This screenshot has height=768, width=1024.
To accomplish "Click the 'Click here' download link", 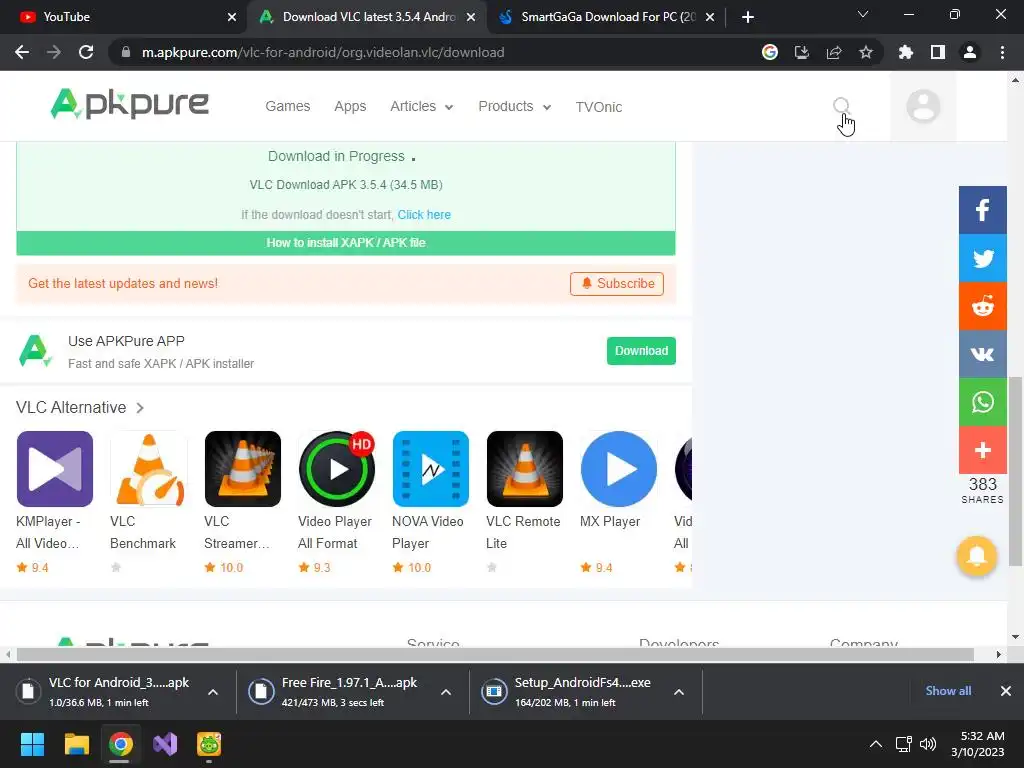I will coord(424,214).
